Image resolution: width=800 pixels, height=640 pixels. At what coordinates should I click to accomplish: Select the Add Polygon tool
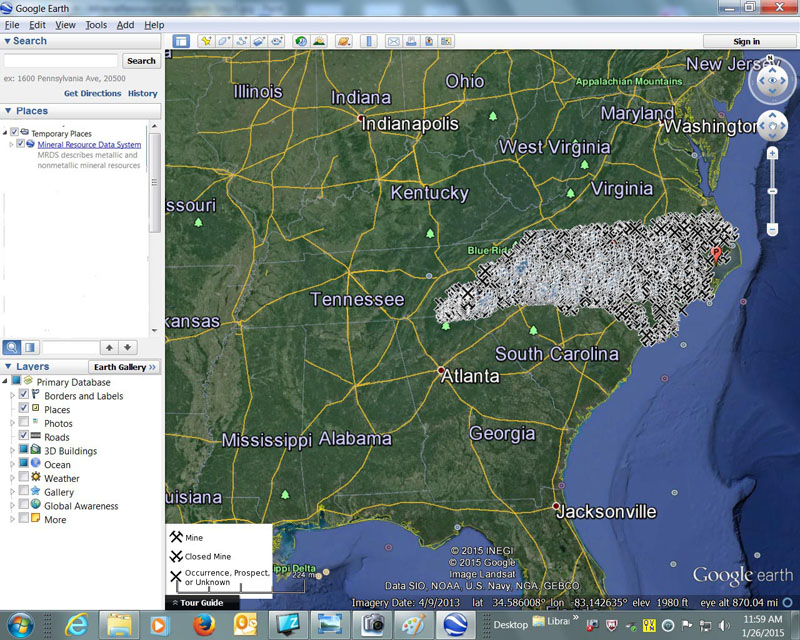pyautogui.click(x=223, y=41)
